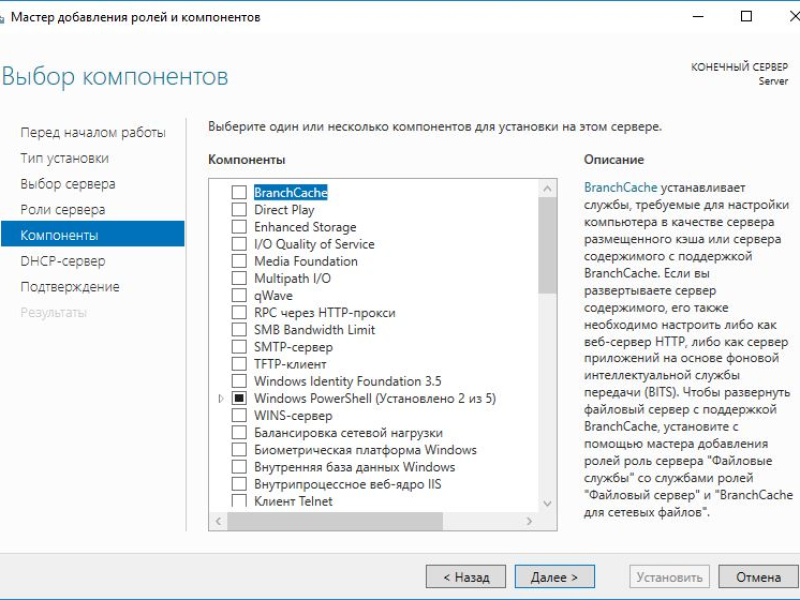Select Внутренняя база данных Windows row

tap(355, 467)
